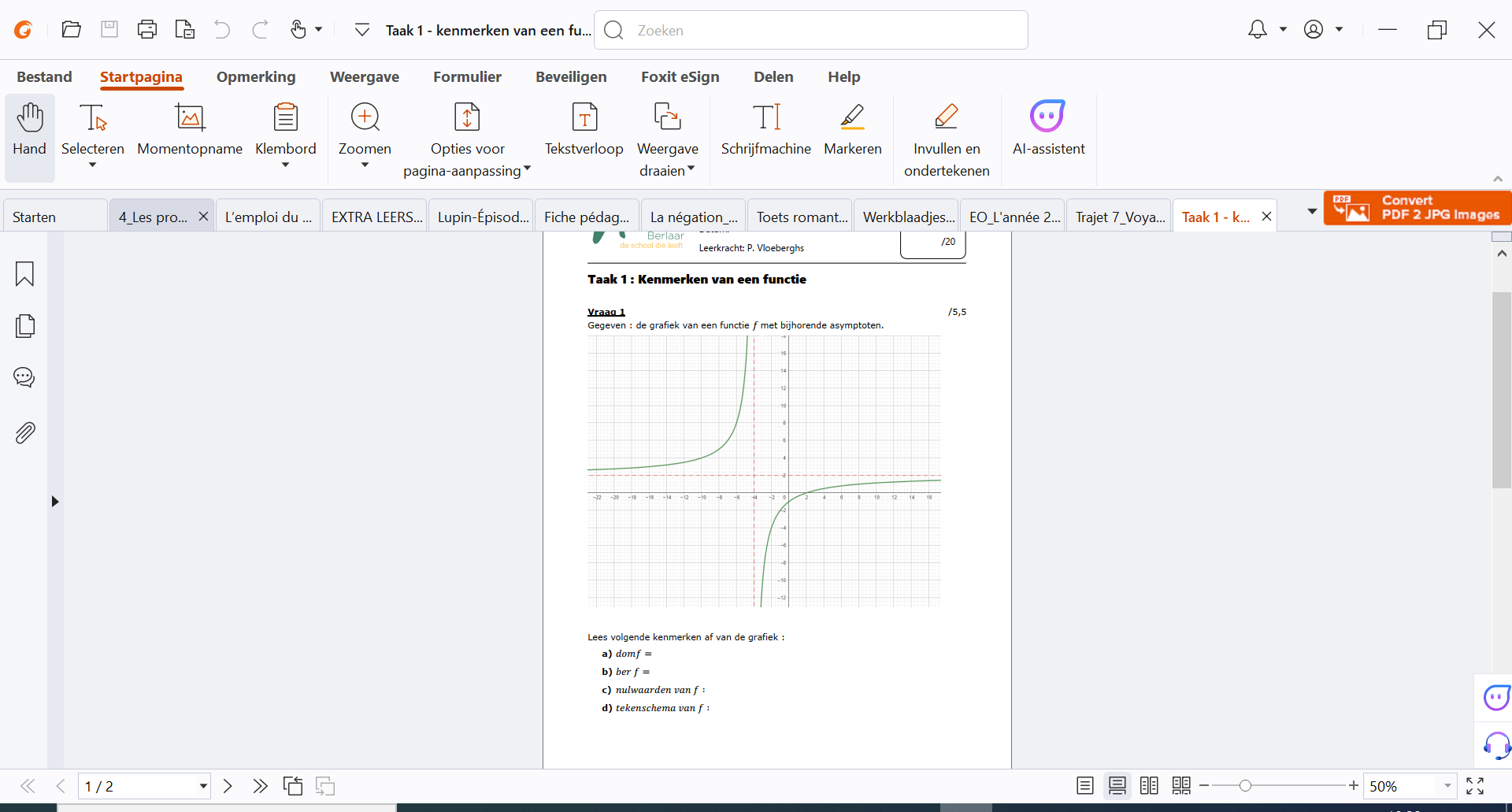This screenshot has height=812, width=1512.
Task: Switch to the Foxit eSign tab
Action: 680,77
